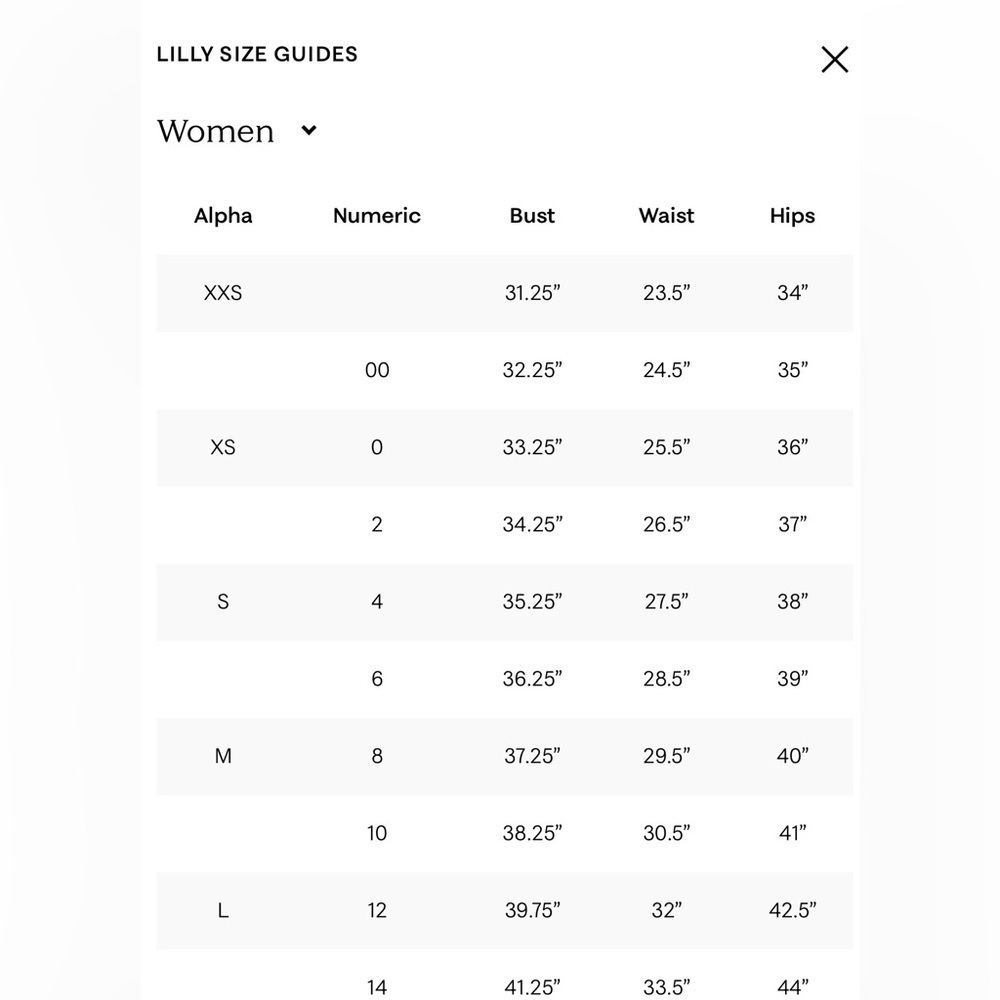Select the Numeric column header
1000x1000 pixels.
point(377,216)
